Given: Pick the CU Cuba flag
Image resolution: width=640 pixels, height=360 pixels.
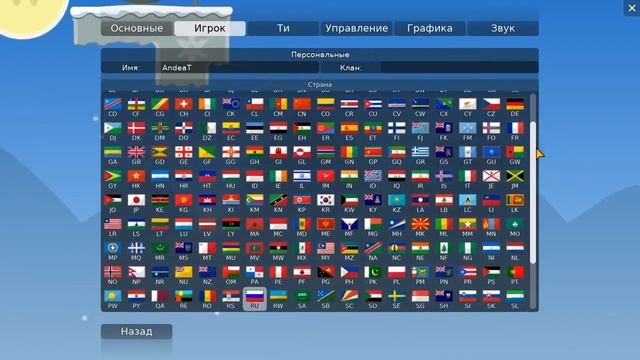Looking at the screenshot, I should click(373, 104).
